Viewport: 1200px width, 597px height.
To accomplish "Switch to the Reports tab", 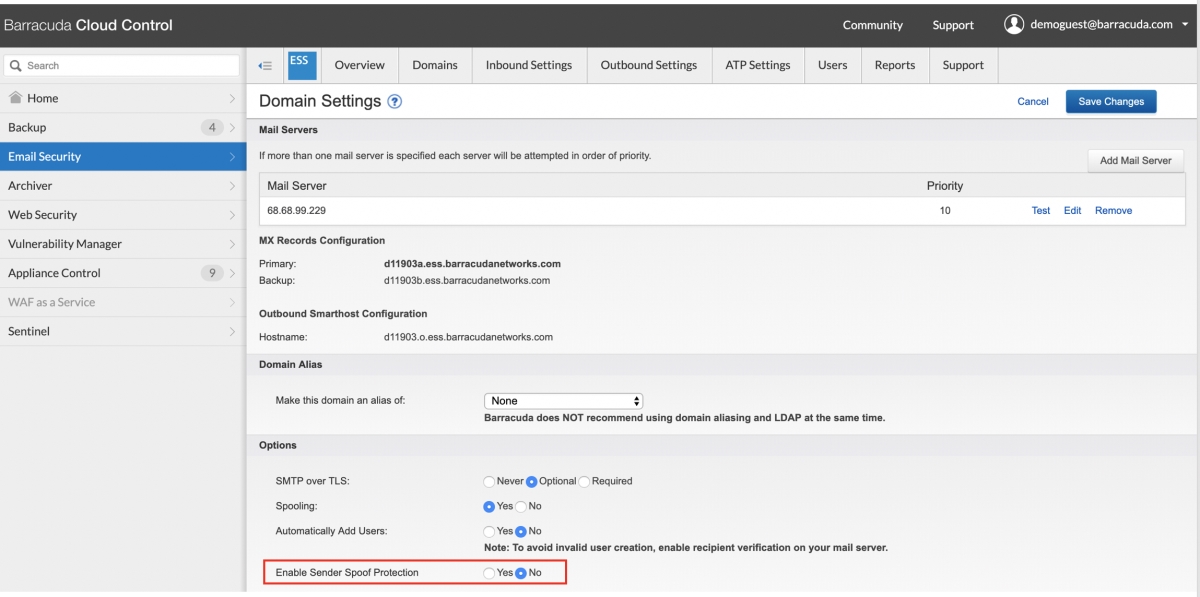I will (895, 65).
